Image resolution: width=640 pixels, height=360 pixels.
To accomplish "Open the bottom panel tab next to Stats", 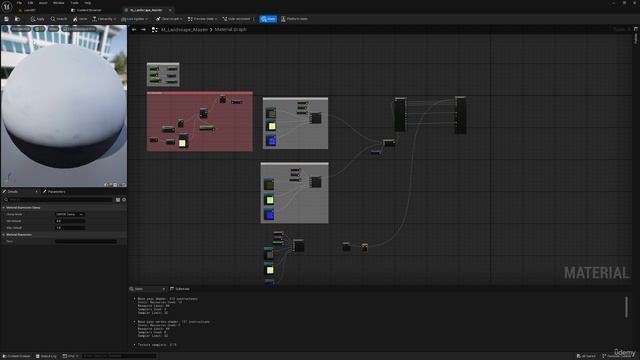I will click(x=180, y=289).
